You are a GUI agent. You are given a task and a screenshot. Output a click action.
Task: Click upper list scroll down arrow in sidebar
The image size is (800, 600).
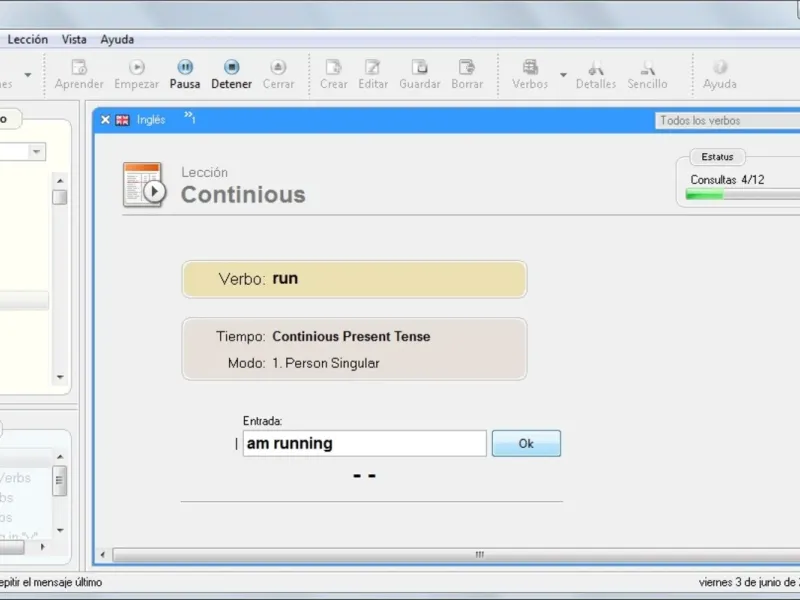60,377
